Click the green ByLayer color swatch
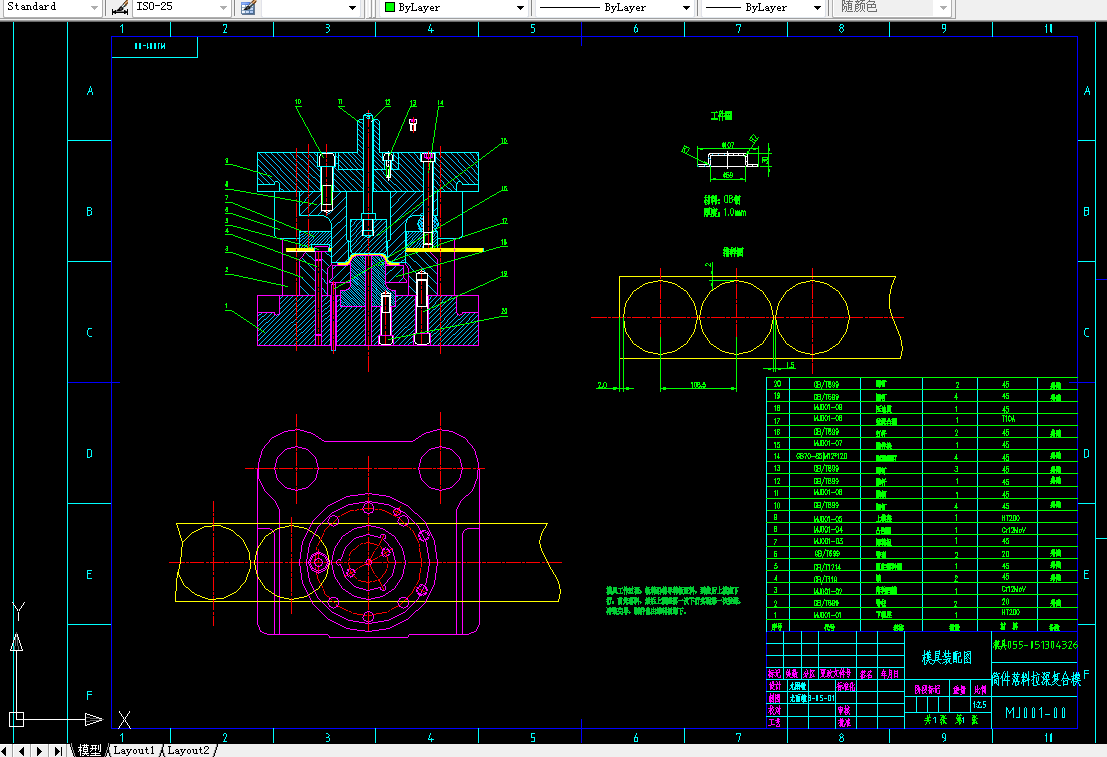This screenshot has height=757, width=1107. [x=390, y=7]
